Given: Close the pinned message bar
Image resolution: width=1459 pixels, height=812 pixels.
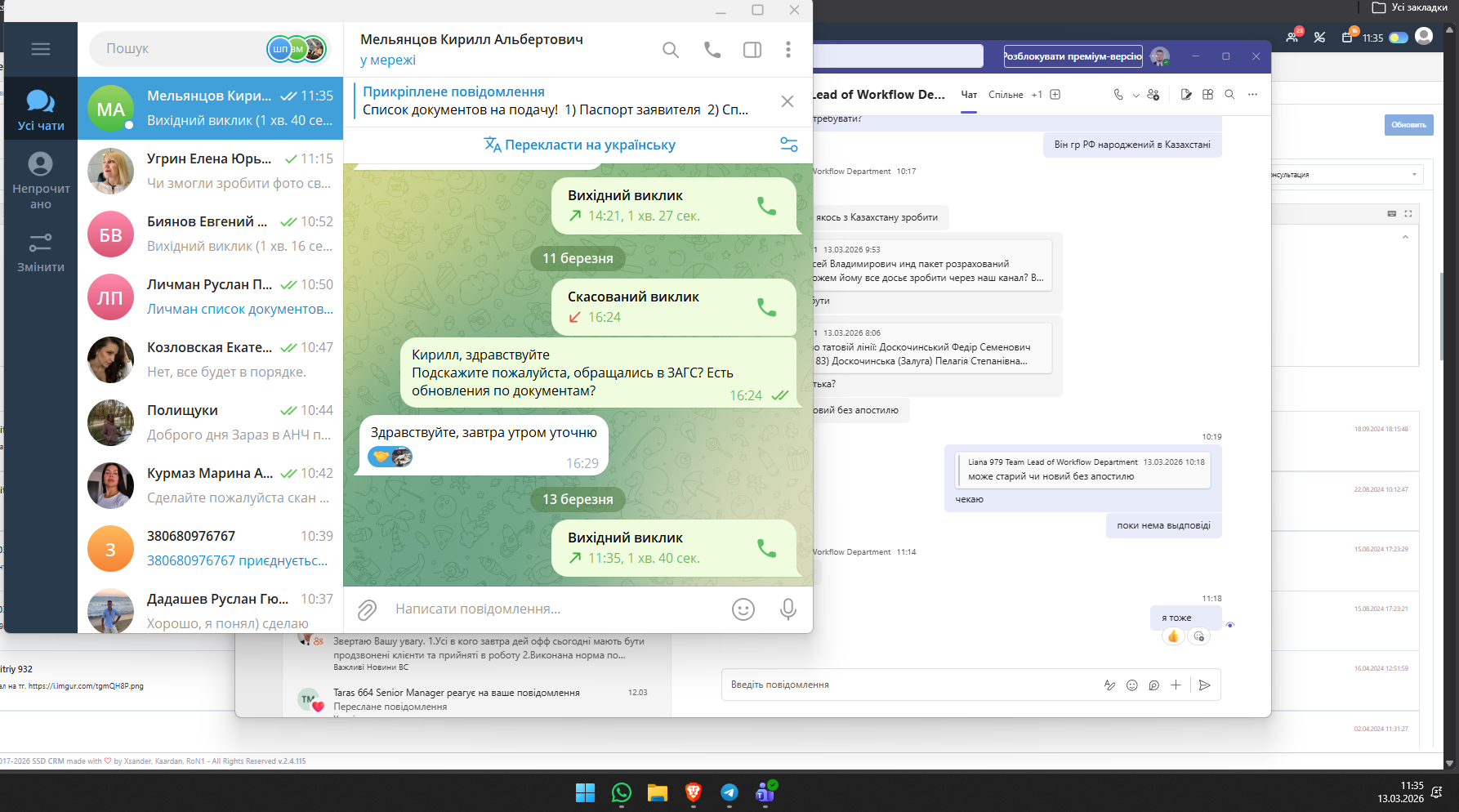Looking at the screenshot, I should click(x=788, y=101).
